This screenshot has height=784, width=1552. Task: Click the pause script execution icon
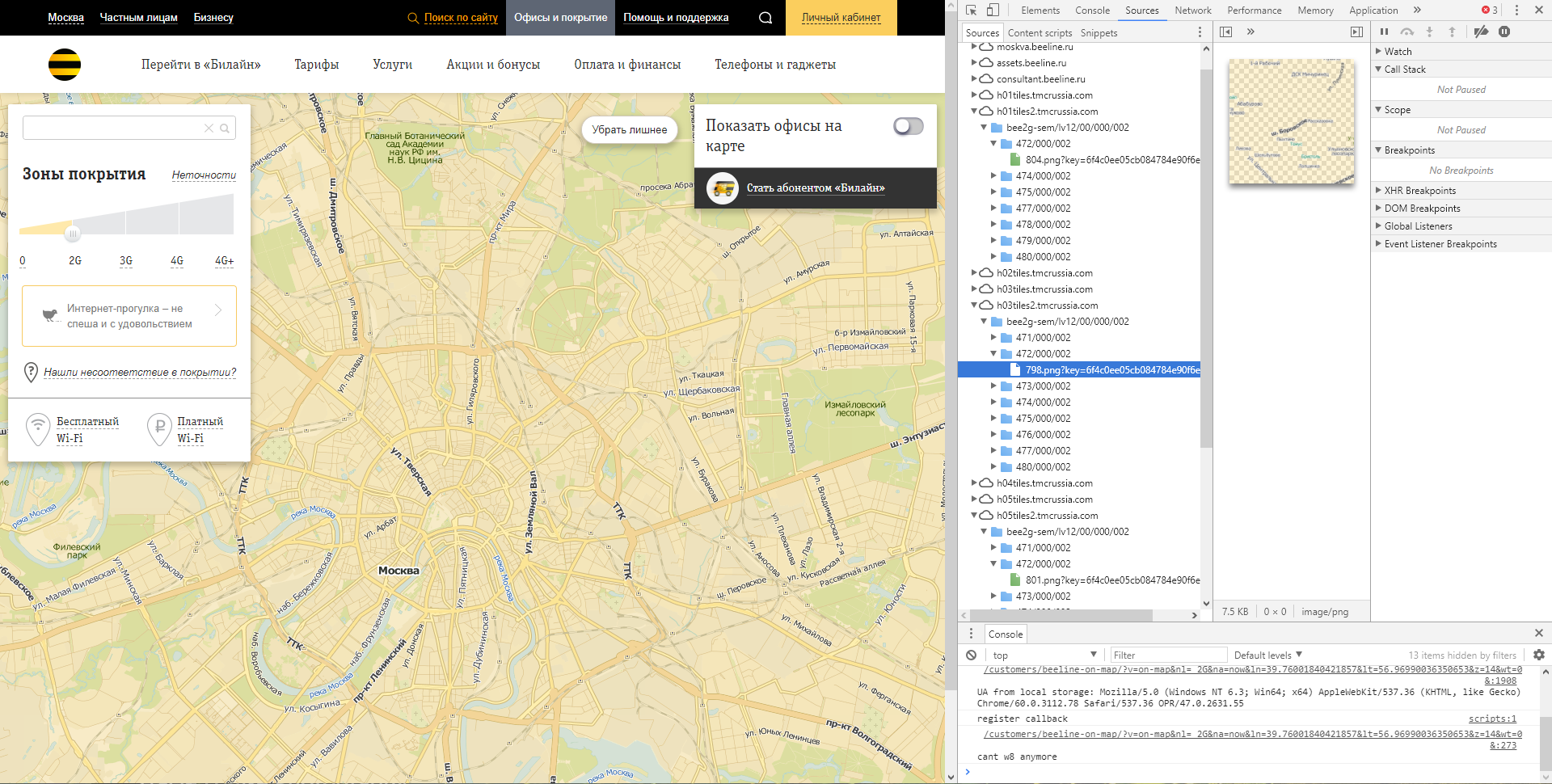1384,32
